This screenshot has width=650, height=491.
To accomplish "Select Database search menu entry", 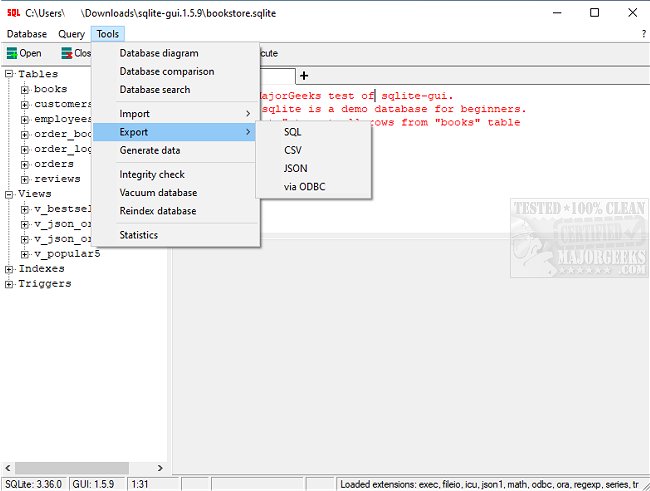I will [x=174, y=90].
